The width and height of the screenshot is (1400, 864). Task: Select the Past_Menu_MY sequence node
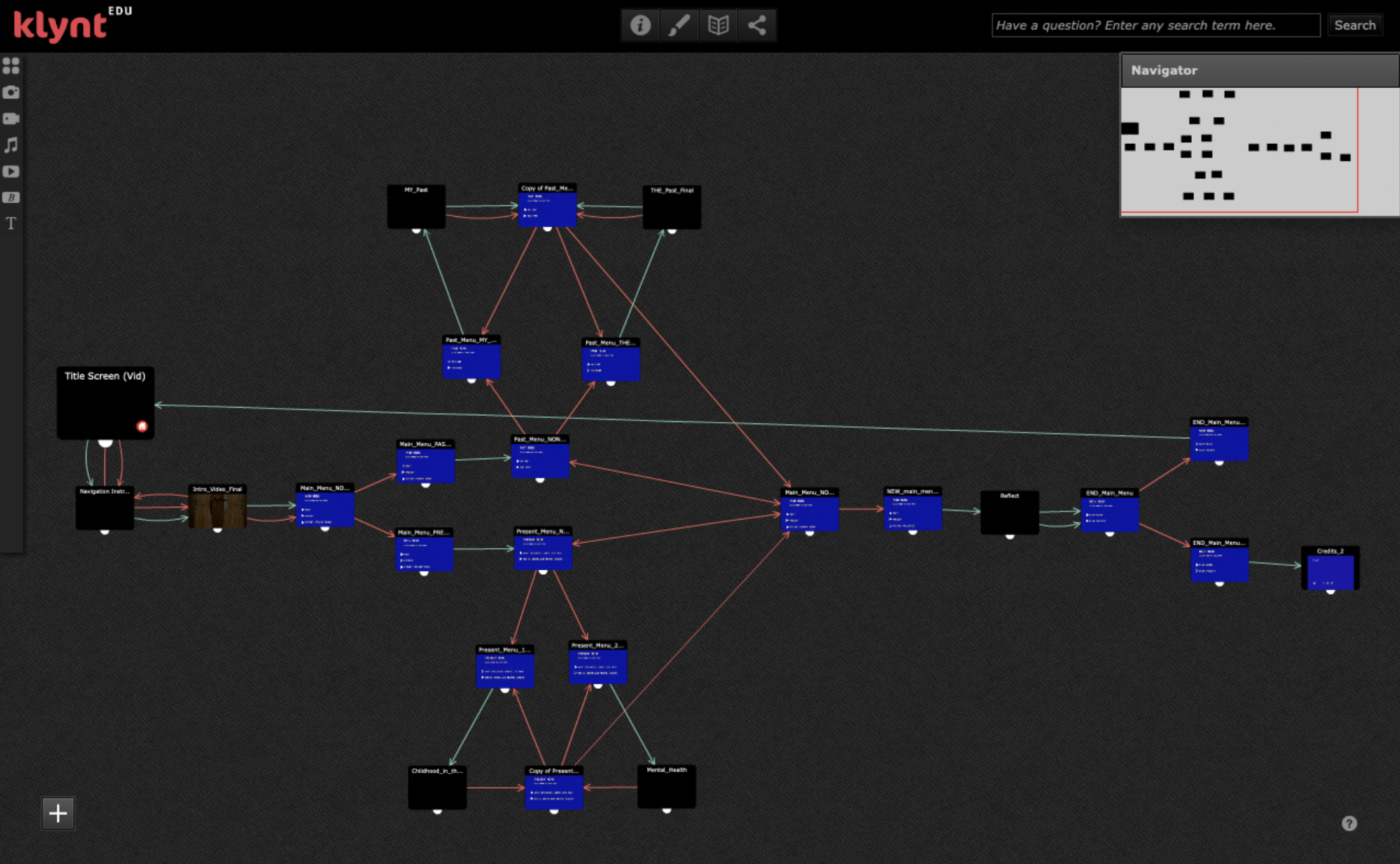pyautogui.click(x=472, y=357)
